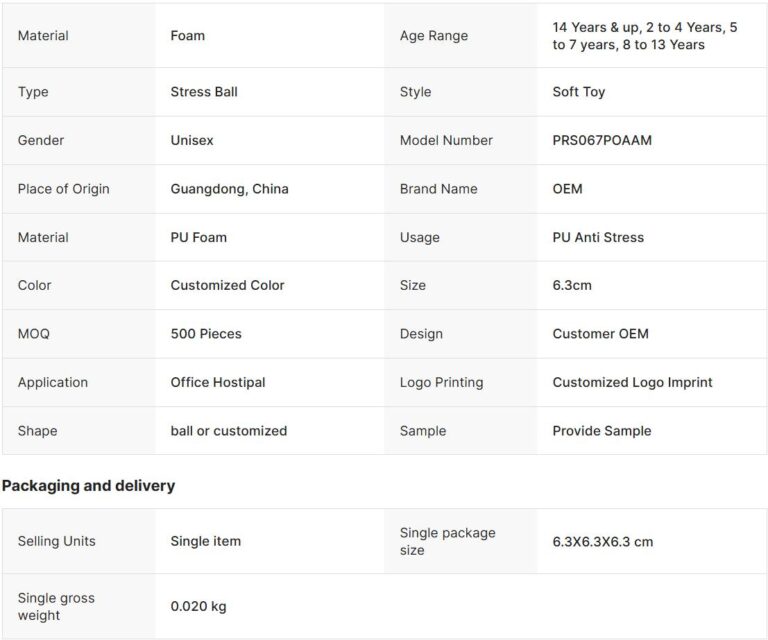Select the "500 Pieces" MOQ value
Image resolution: width=768 pixels, height=640 pixels.
(206, 334)
